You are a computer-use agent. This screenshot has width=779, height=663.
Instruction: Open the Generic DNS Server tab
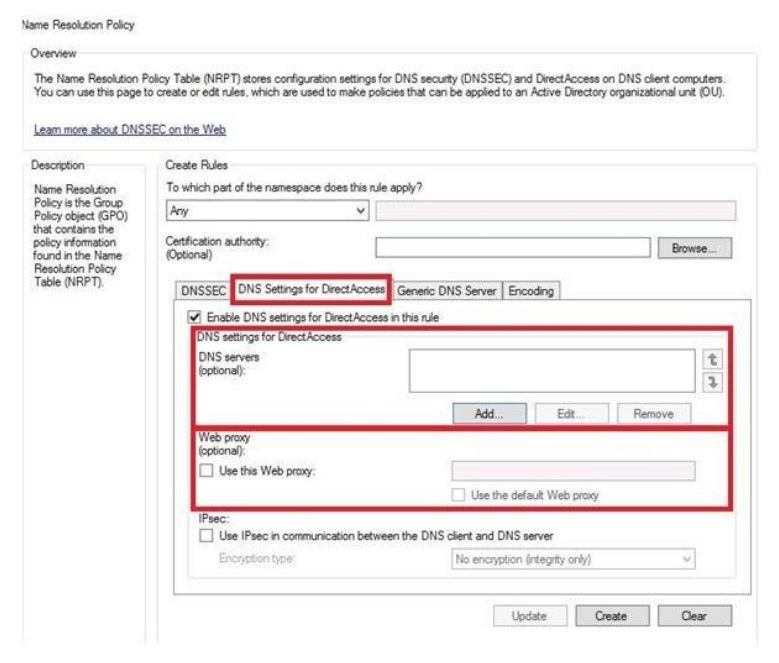(446, 290)
